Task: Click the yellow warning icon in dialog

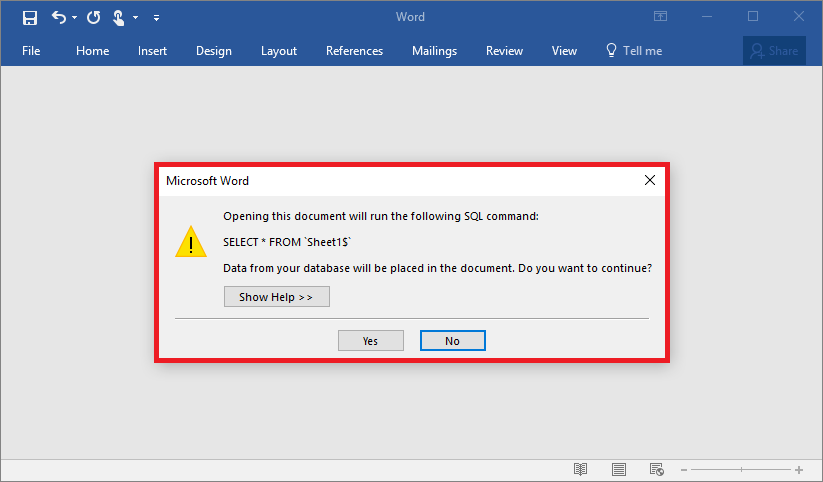Action: 191,242
